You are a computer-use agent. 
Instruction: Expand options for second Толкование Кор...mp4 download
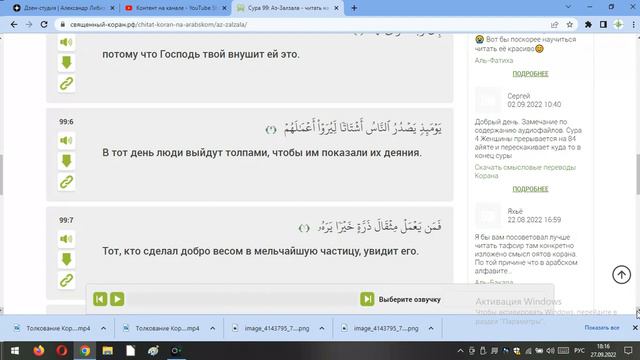pos(213,328)
